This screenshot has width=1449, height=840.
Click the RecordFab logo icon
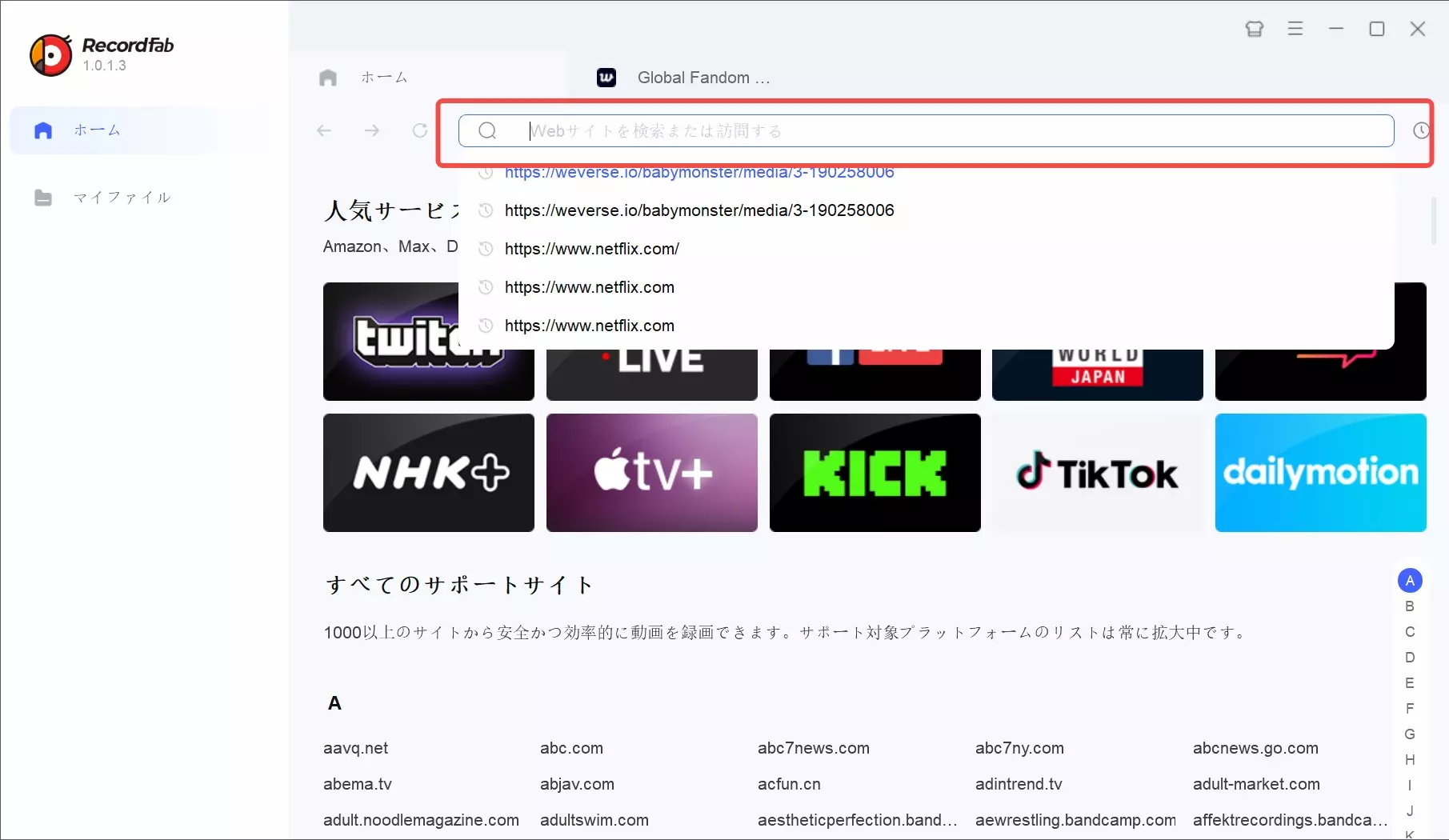pos(50,54)
